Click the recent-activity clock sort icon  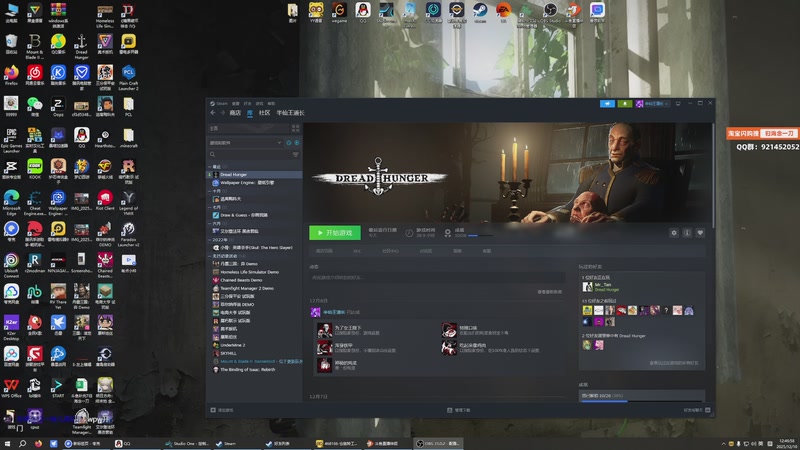[x=289, y=143]
